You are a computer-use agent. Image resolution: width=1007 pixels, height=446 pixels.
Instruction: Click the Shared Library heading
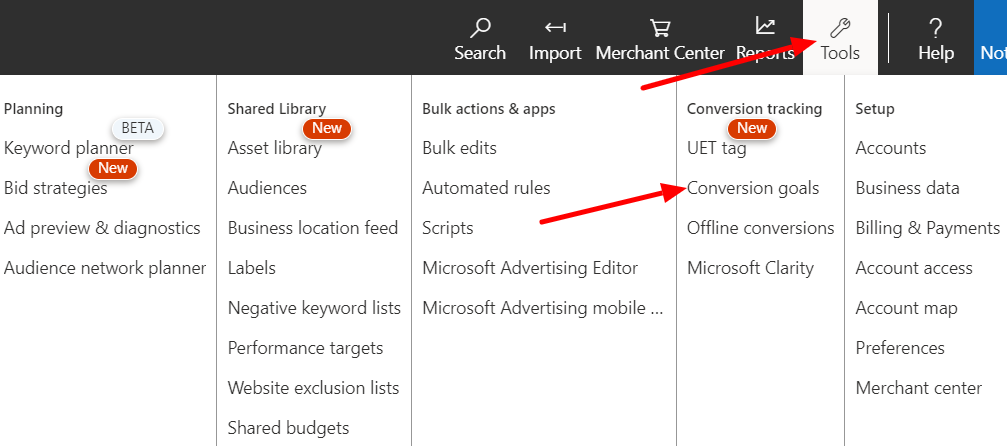click(x=277, y=109)
